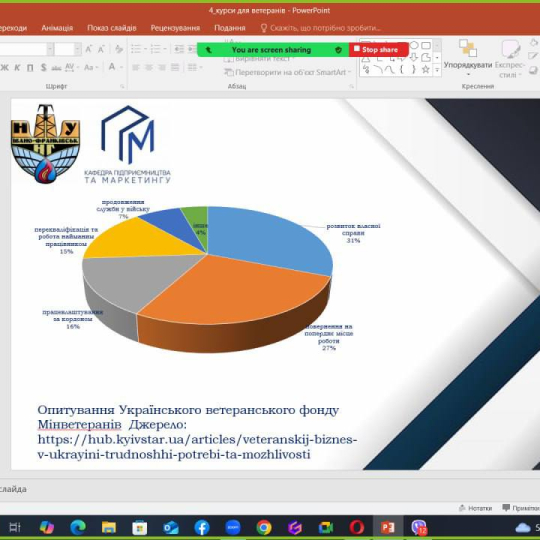Decrease list indent level
540x540 pixels.
pos(179,49)
